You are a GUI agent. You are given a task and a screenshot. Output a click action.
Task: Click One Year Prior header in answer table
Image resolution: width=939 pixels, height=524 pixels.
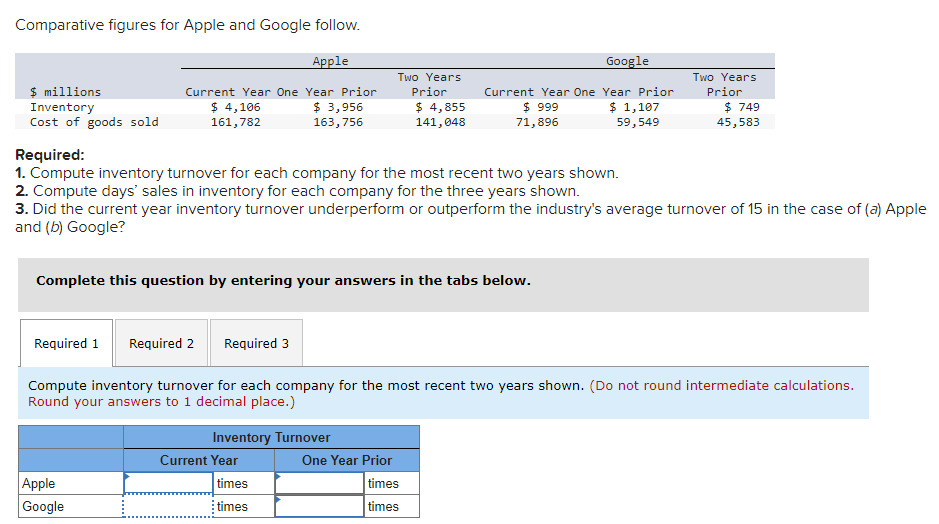pos(347,461)
